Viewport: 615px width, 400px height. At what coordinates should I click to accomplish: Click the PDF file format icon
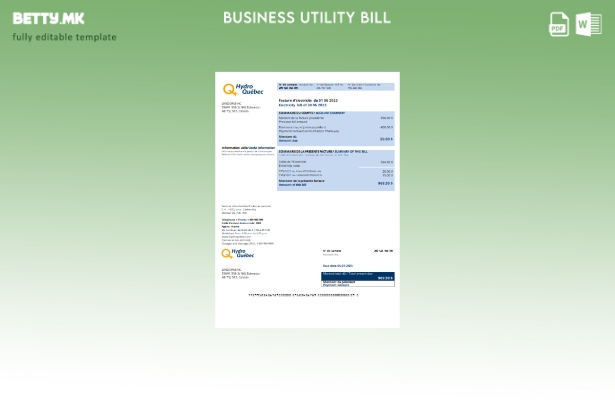pos(559,24)
